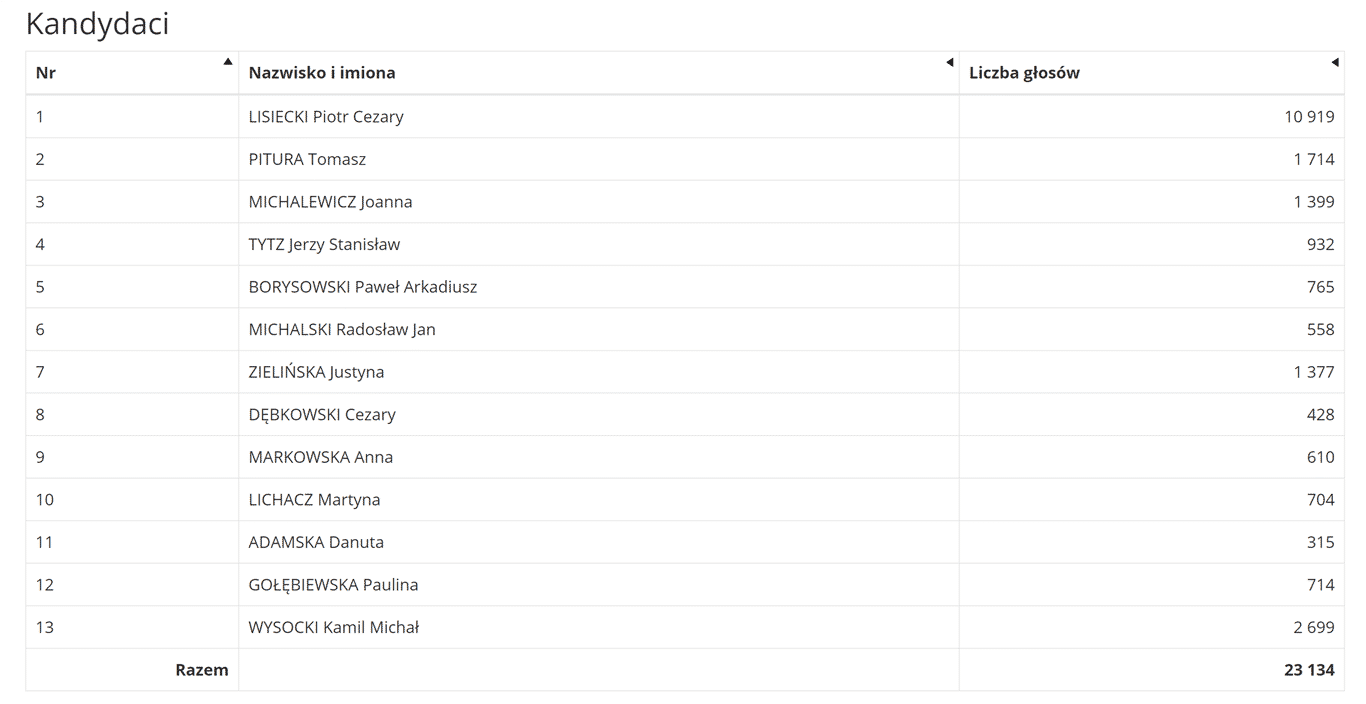Click the 10 919 votes cell
This screenshot has height=704, width=1366.
(1309, 117)
